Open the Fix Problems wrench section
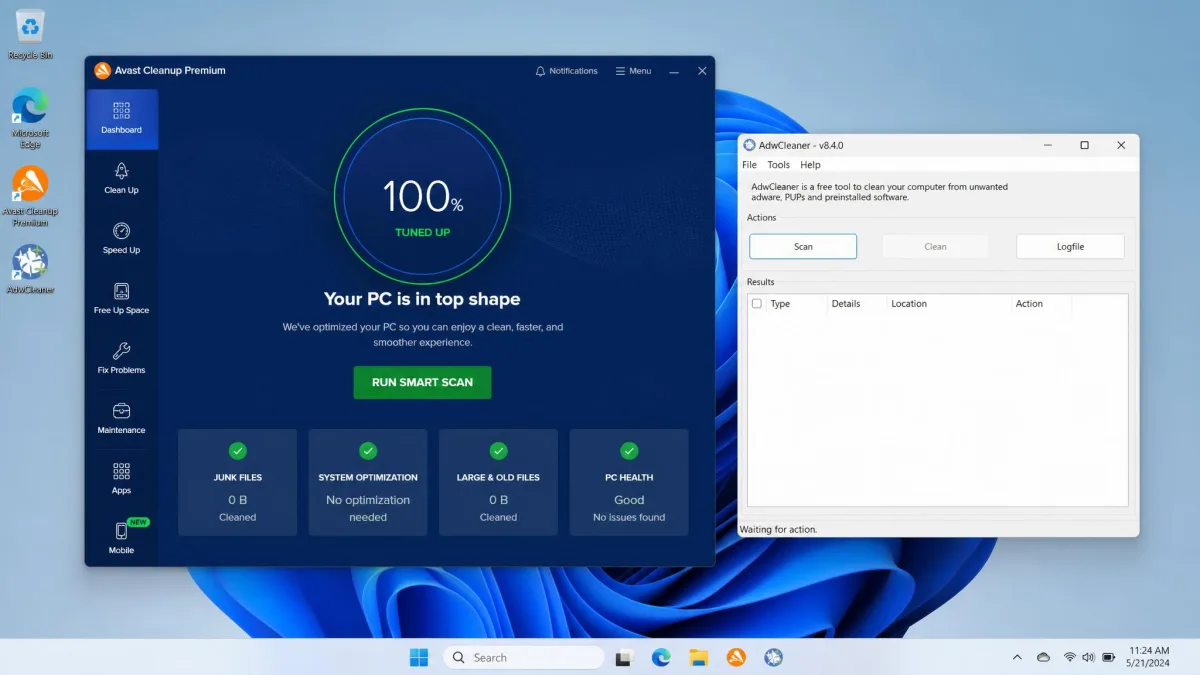 [x=122, y=359]
